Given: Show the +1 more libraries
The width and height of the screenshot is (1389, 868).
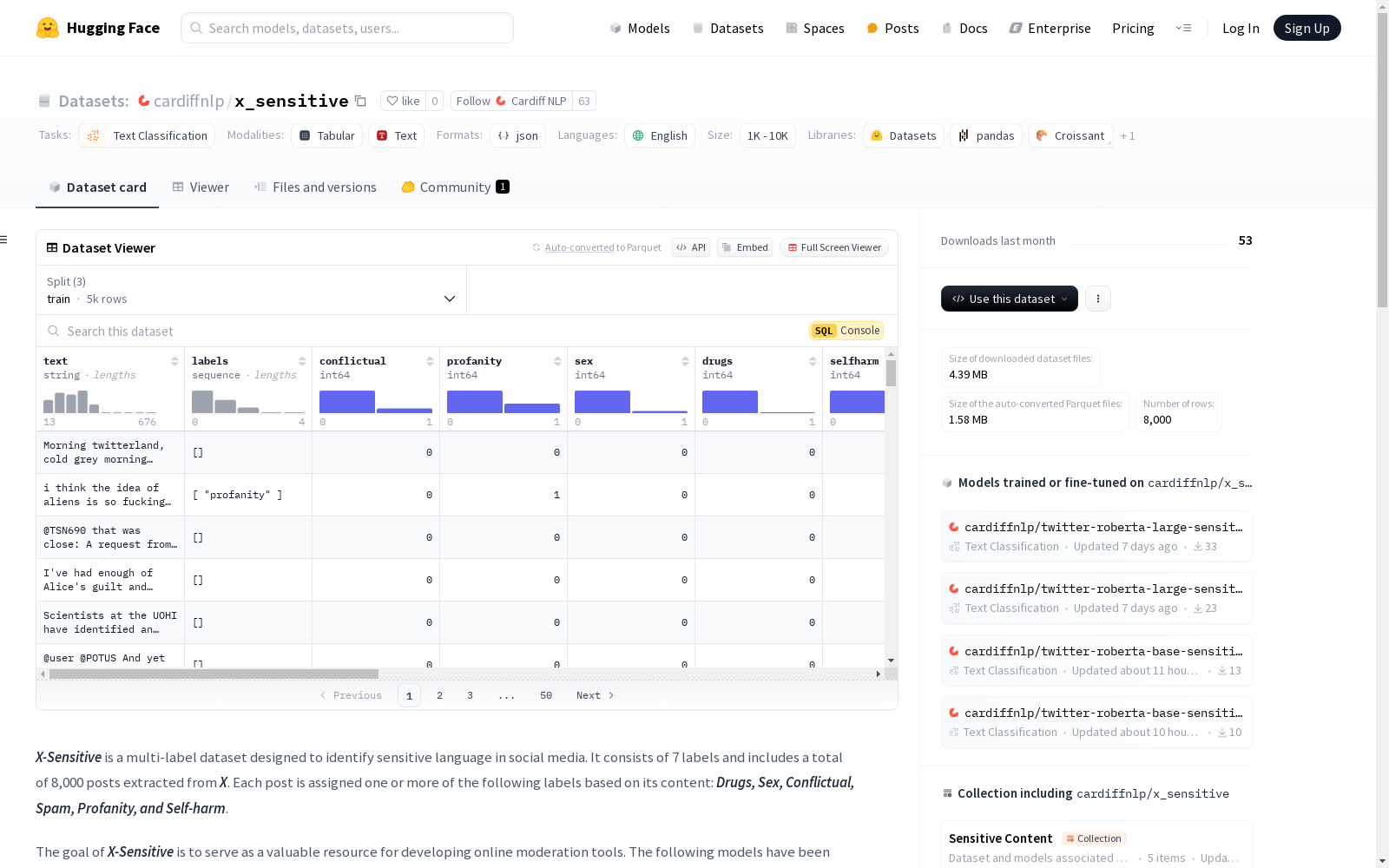Looking at the screenshot, I should coord(1128,135).
